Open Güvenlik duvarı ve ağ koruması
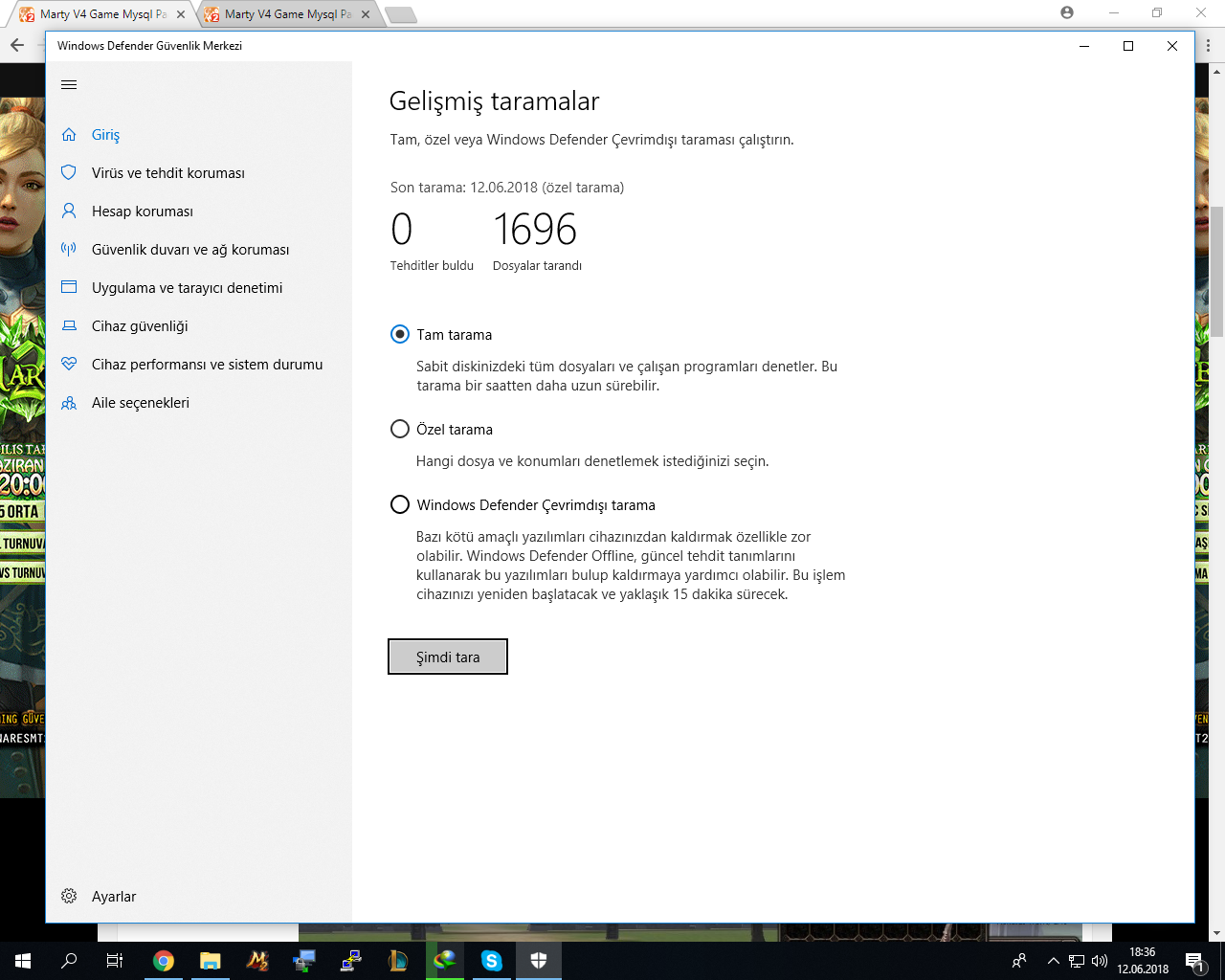 click(199, 250)
